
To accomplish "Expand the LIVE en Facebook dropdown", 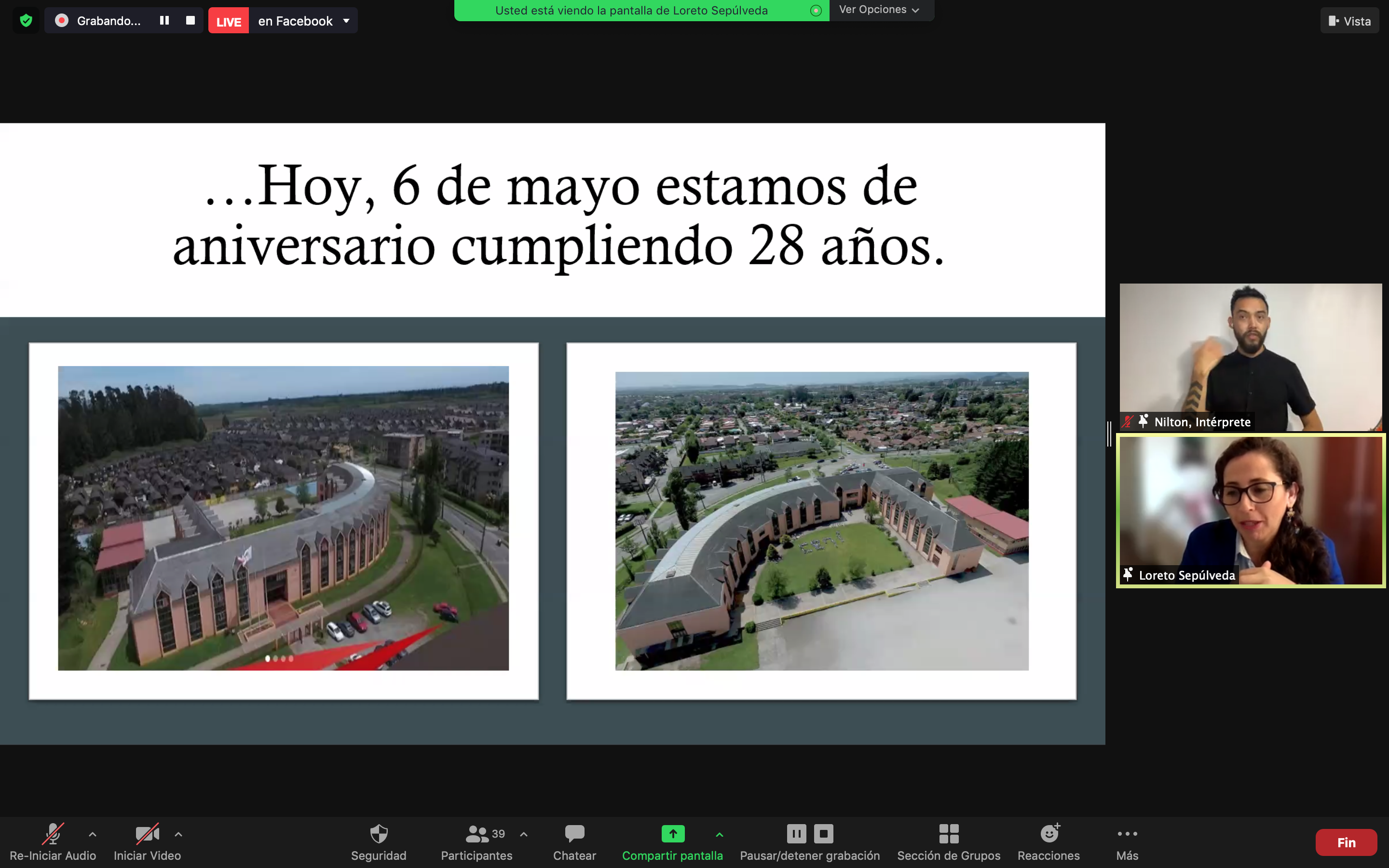I will [x=346, y=21].
